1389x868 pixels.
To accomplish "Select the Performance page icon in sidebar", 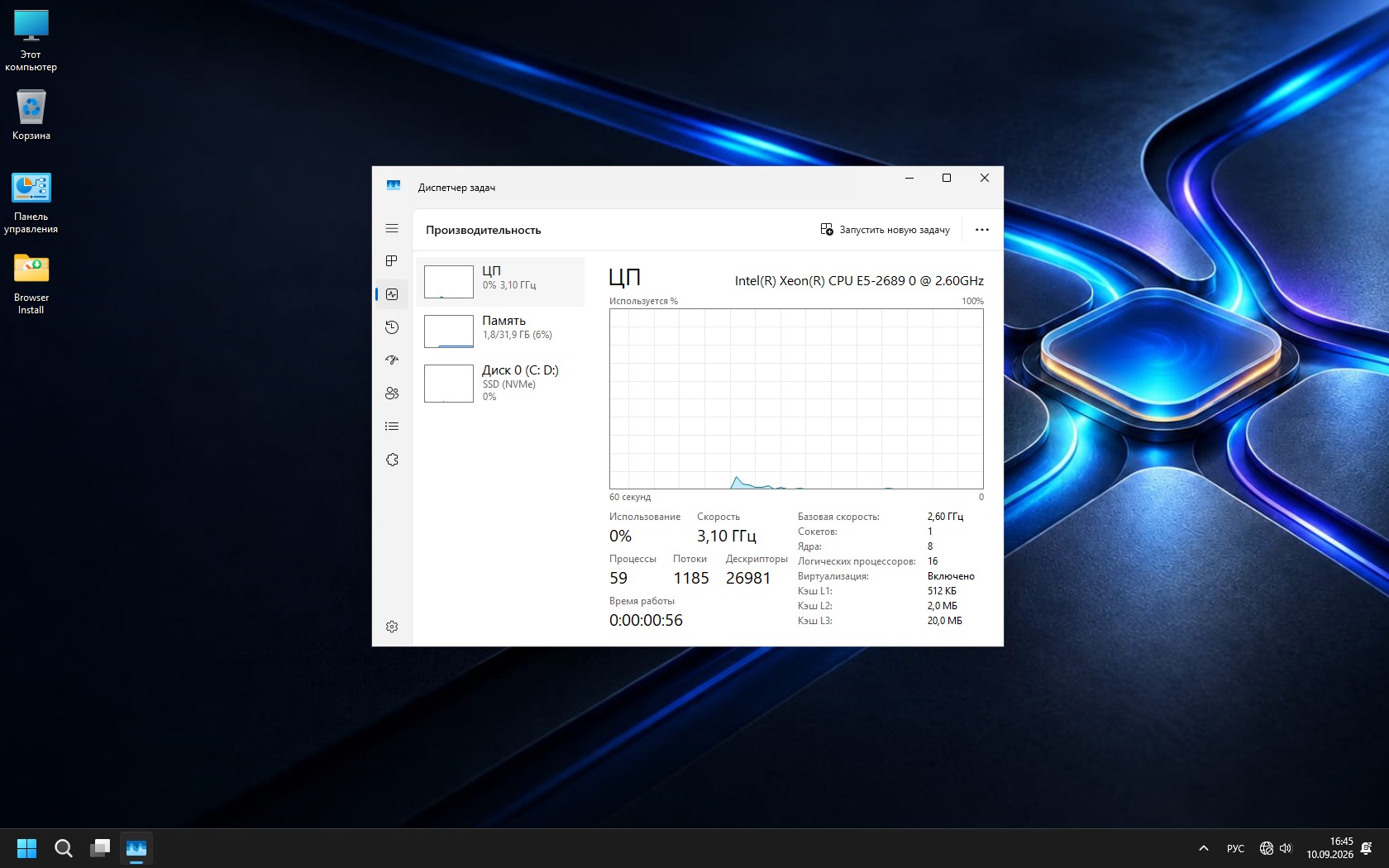I will click(392, 294).
